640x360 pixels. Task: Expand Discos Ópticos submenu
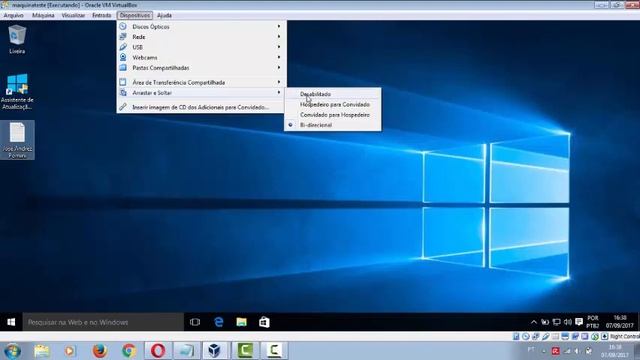[x=202, y=27]
